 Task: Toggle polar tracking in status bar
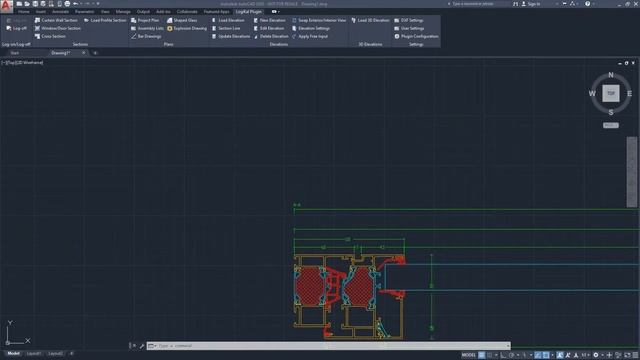(x=512, y=355)
